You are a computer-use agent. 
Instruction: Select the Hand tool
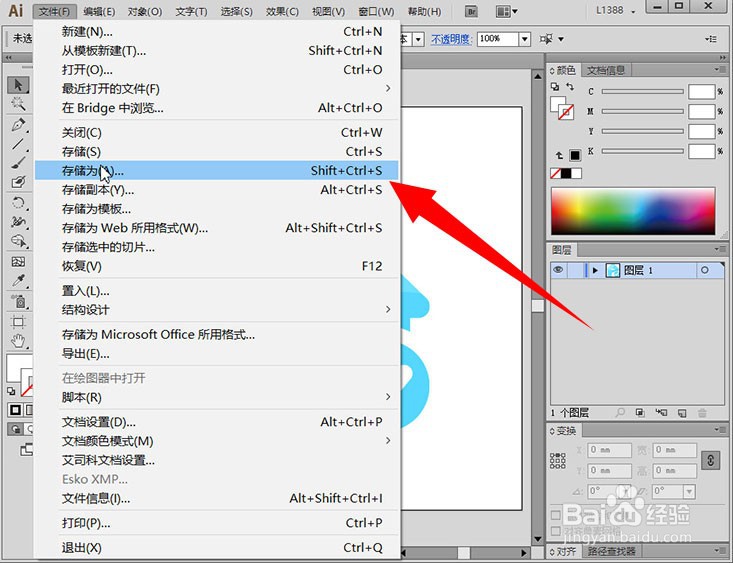coord(18,341)
